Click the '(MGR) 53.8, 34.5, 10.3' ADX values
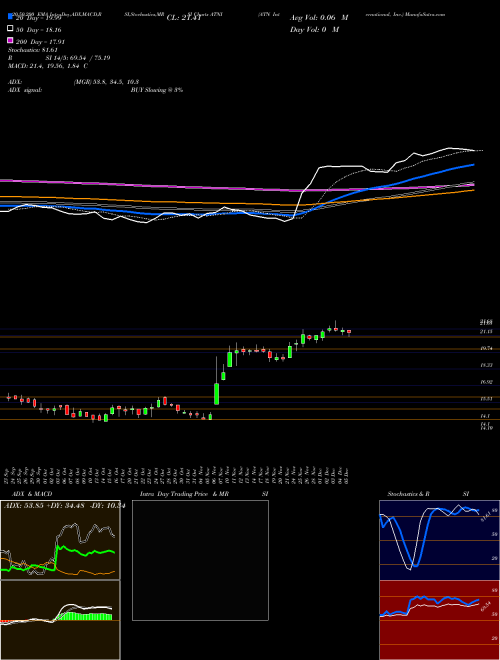500x660 pixels. pos(106,82)
